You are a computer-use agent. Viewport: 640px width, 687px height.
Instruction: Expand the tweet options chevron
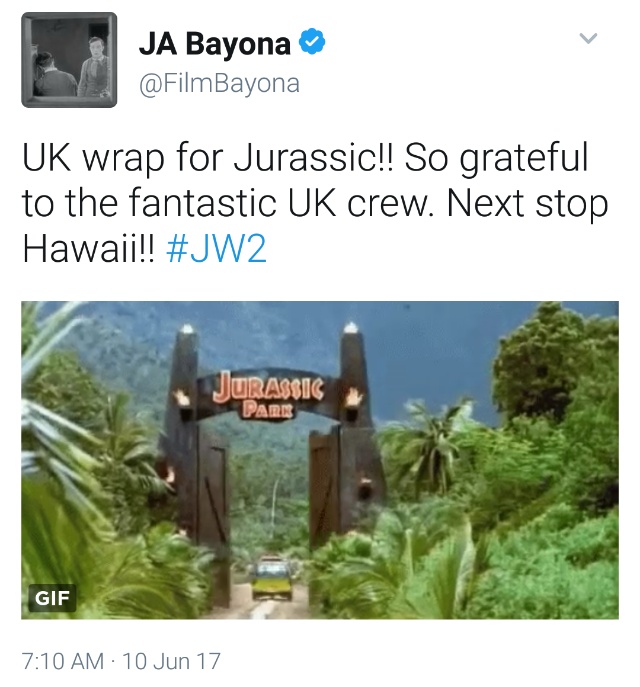point(588,39)
